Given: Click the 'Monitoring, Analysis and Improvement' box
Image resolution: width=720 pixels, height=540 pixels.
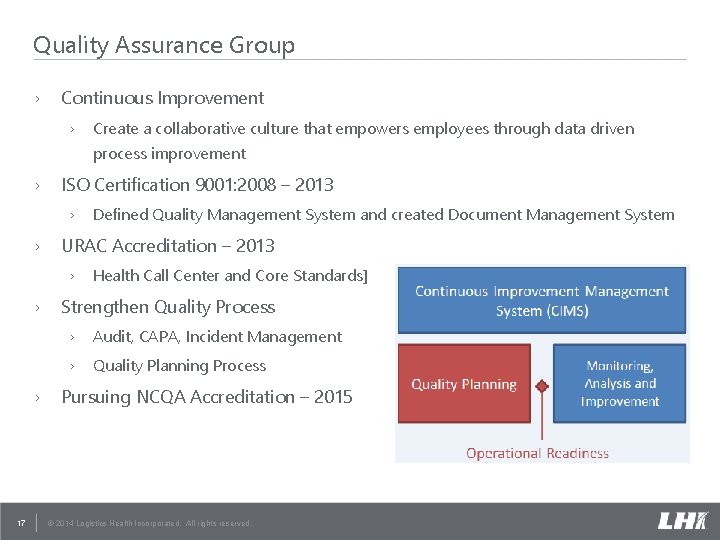Looking at the screenshot, I should coord(619,383).
